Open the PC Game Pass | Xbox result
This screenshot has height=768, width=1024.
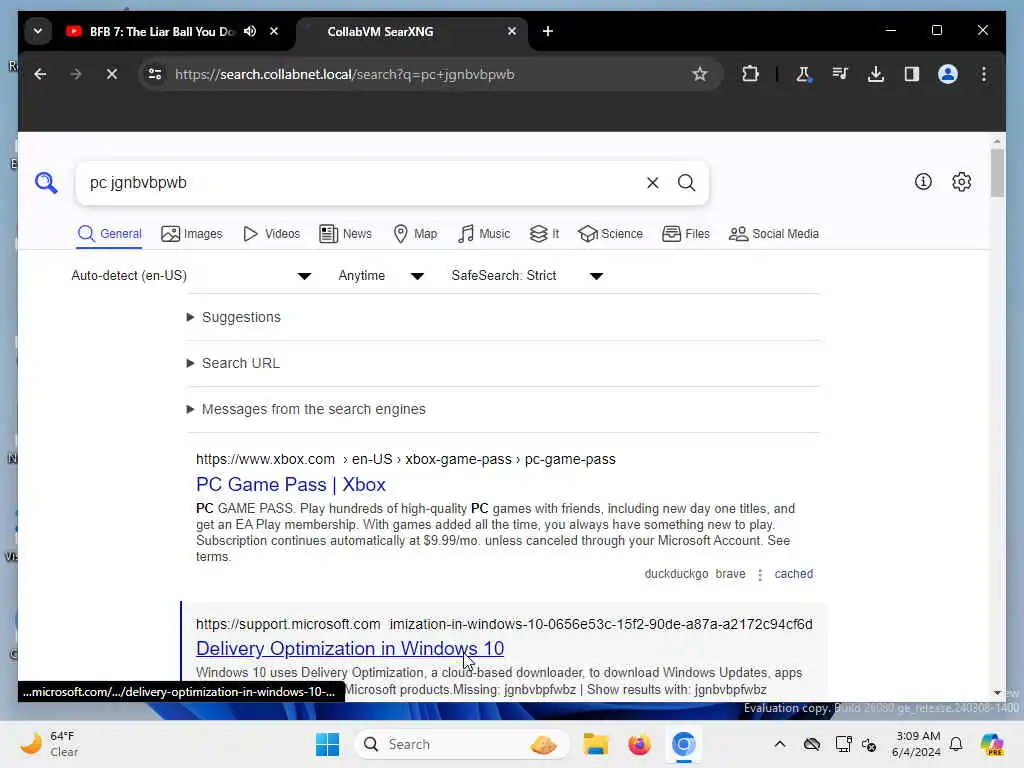tap(291, 485)
